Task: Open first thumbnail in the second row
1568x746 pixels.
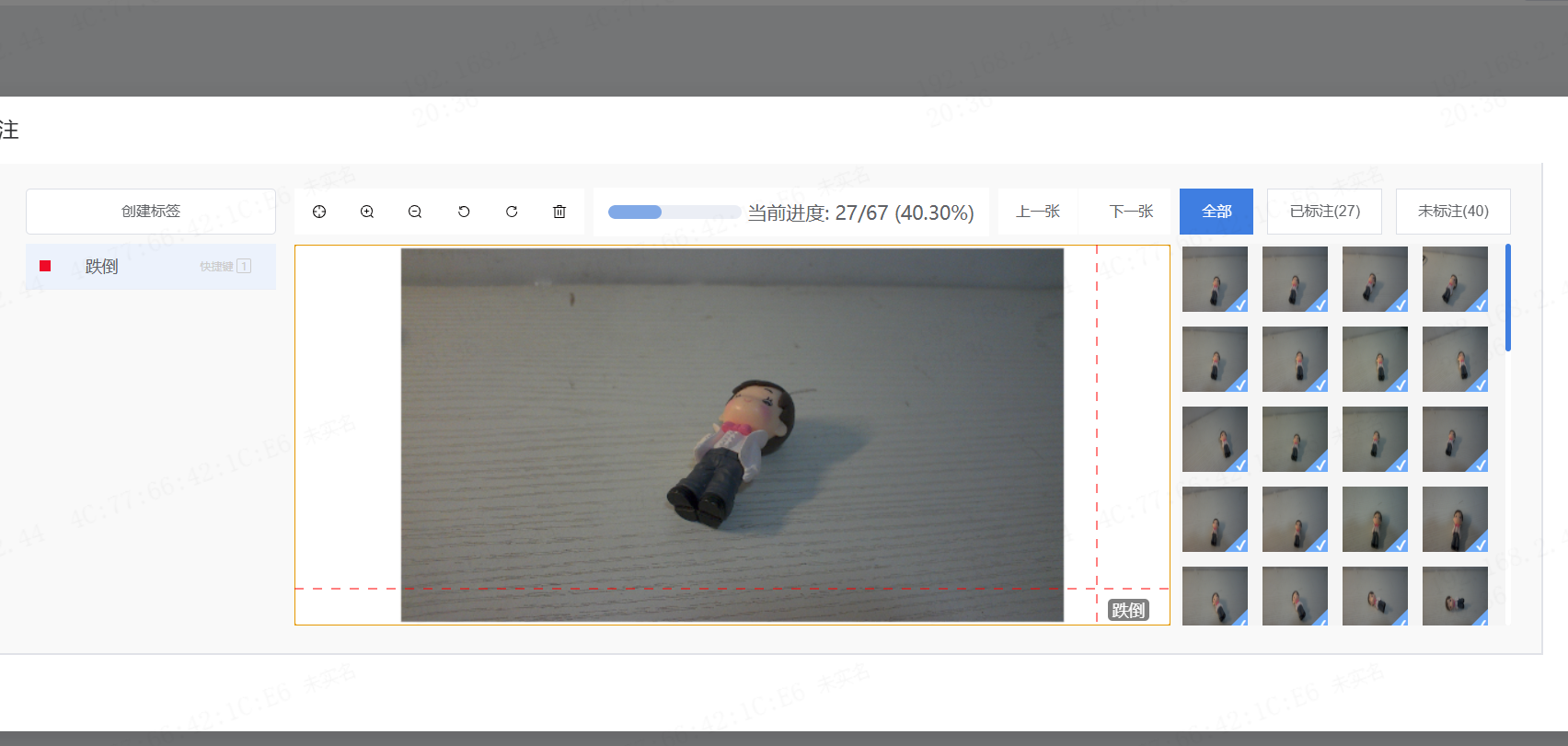Action: pyautogui.click(x=1215, y=359)
